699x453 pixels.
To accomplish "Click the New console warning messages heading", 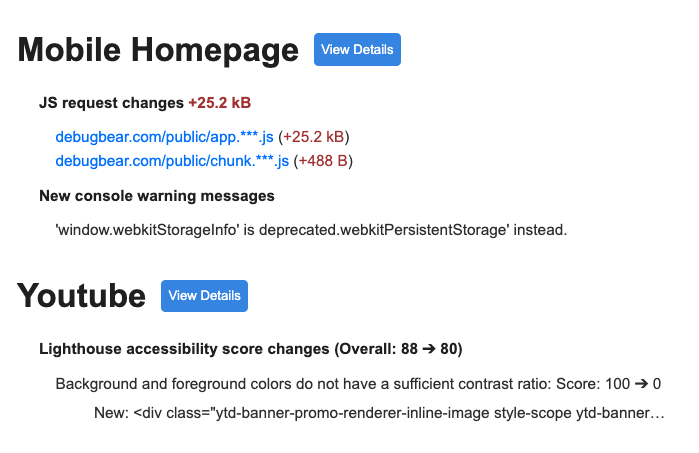I will [157, 196].
